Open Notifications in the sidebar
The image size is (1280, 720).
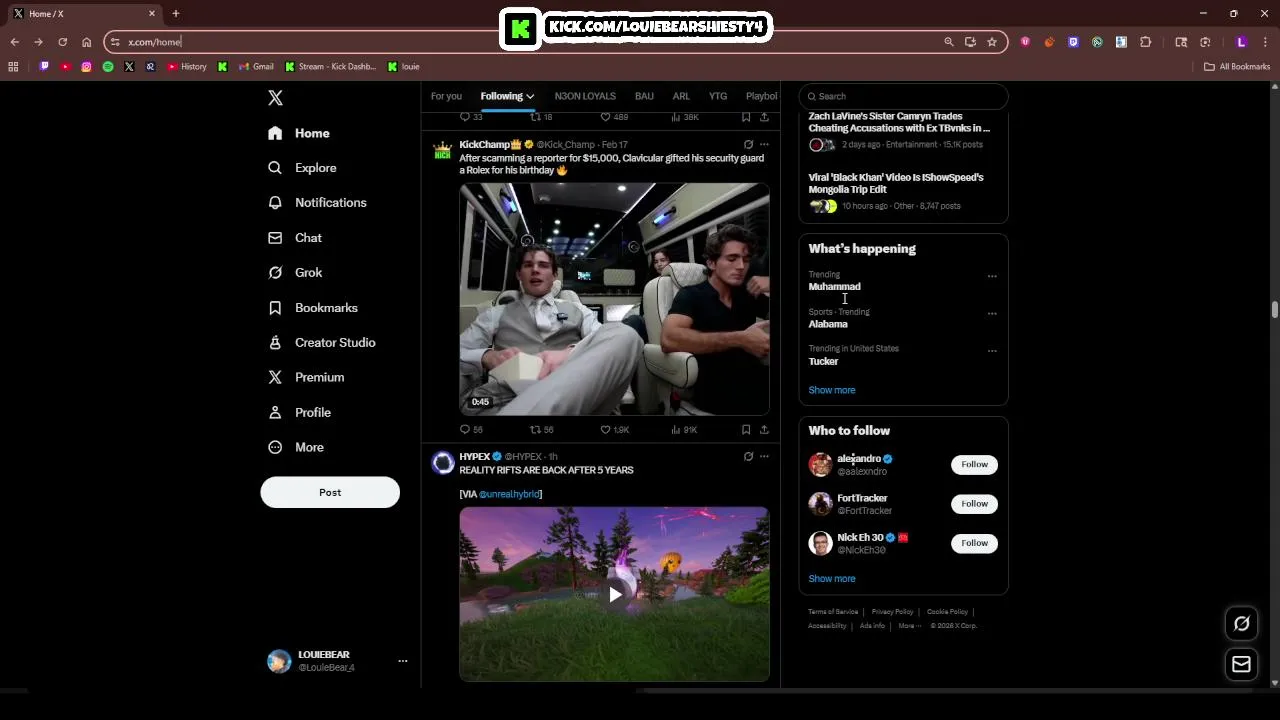click(317, 202)
